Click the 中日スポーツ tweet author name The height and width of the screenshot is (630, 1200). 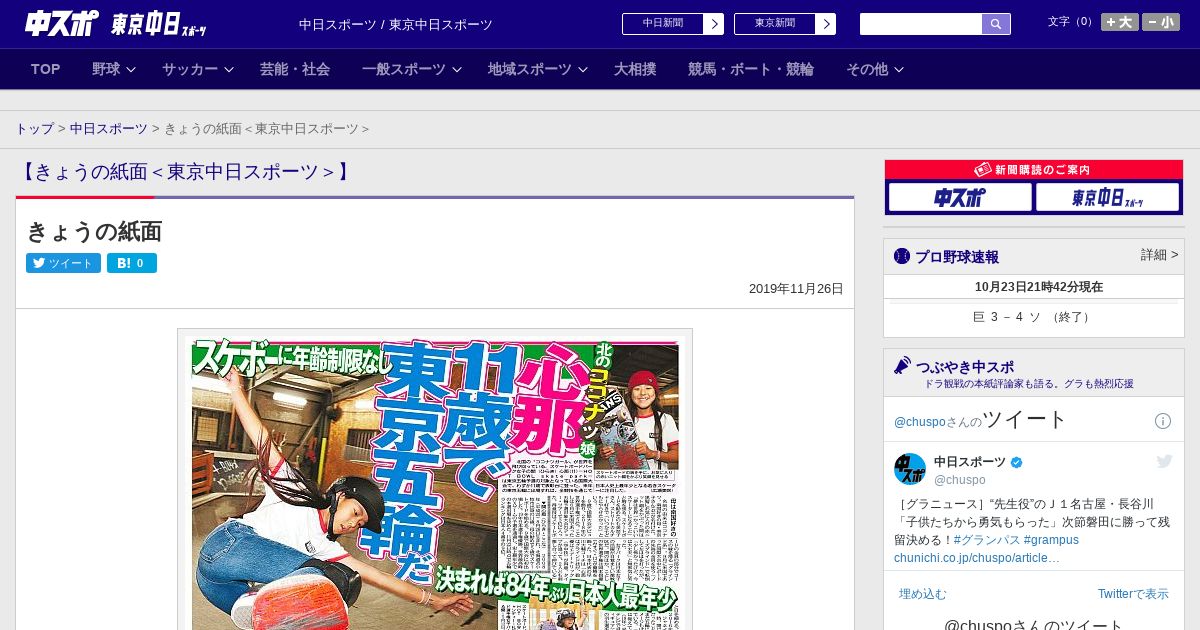pos(970,462)
